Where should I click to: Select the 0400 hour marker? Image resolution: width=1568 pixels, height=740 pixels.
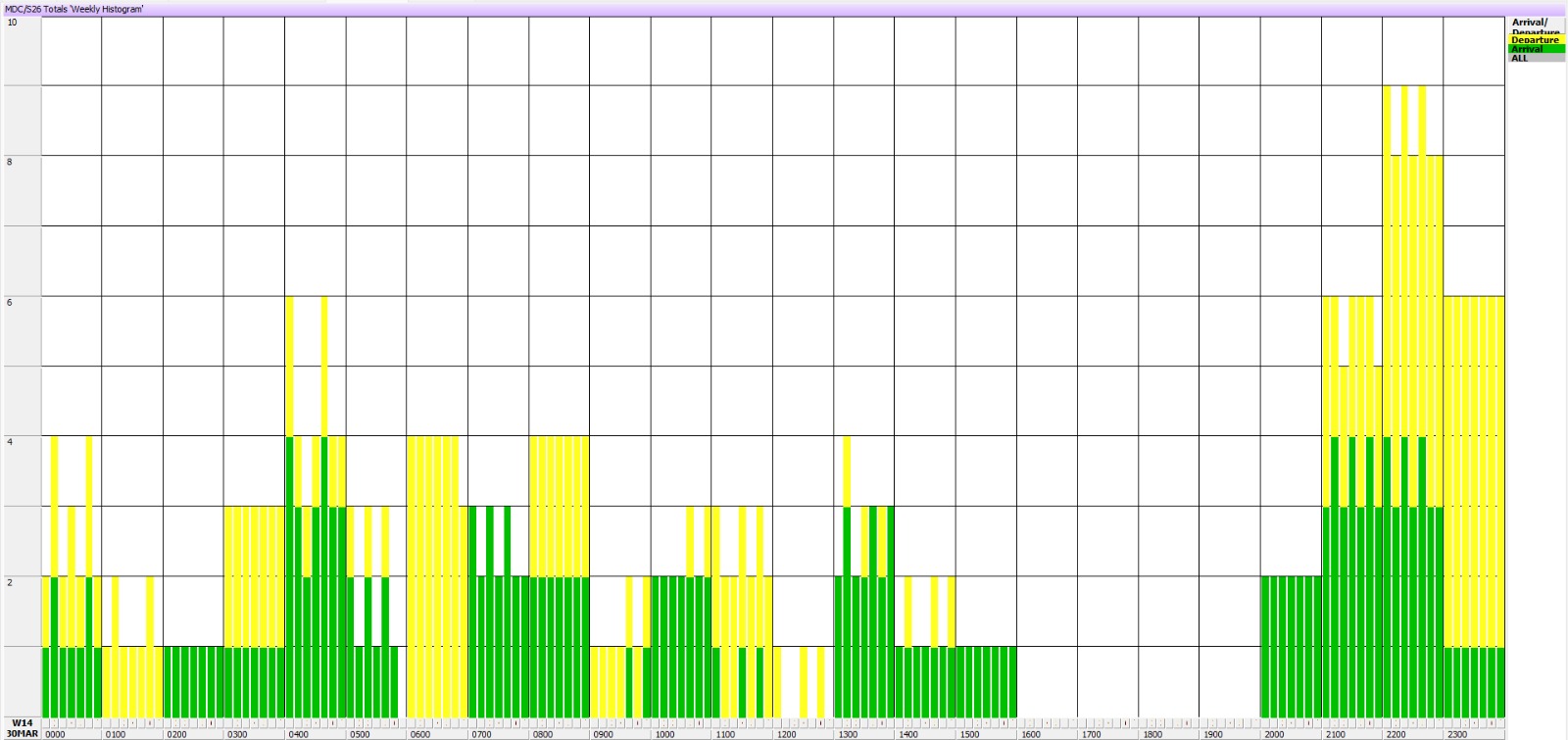point(299,734)
